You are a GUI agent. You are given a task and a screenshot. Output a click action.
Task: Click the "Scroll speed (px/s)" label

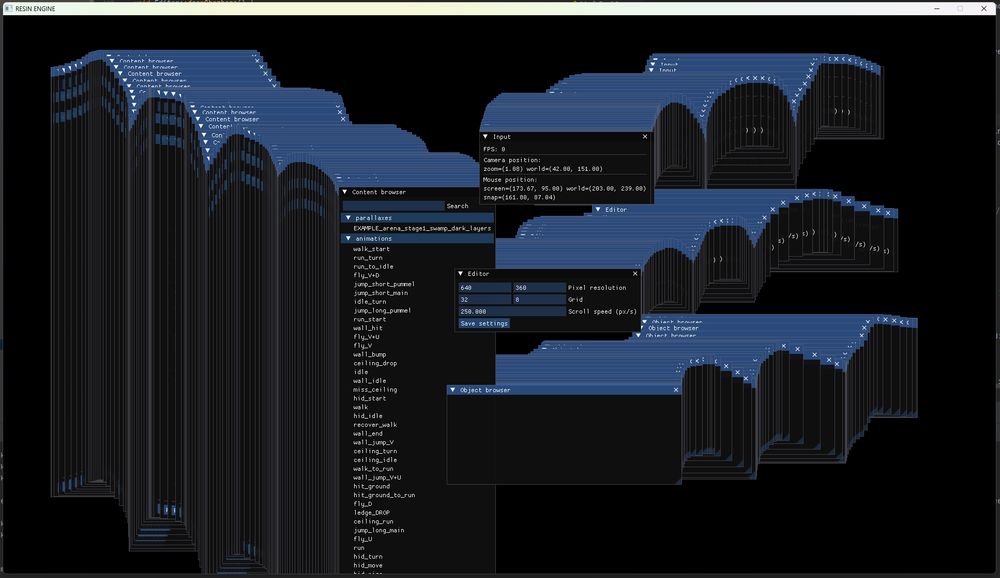(602, 311)
